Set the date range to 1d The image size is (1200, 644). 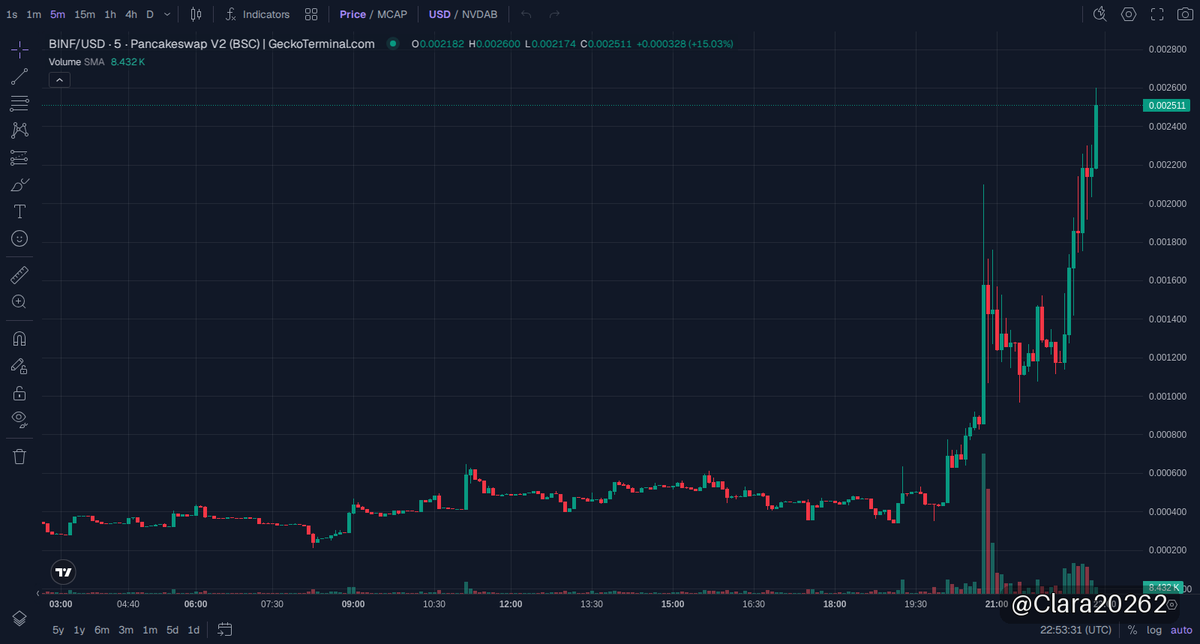coord(194,630)
